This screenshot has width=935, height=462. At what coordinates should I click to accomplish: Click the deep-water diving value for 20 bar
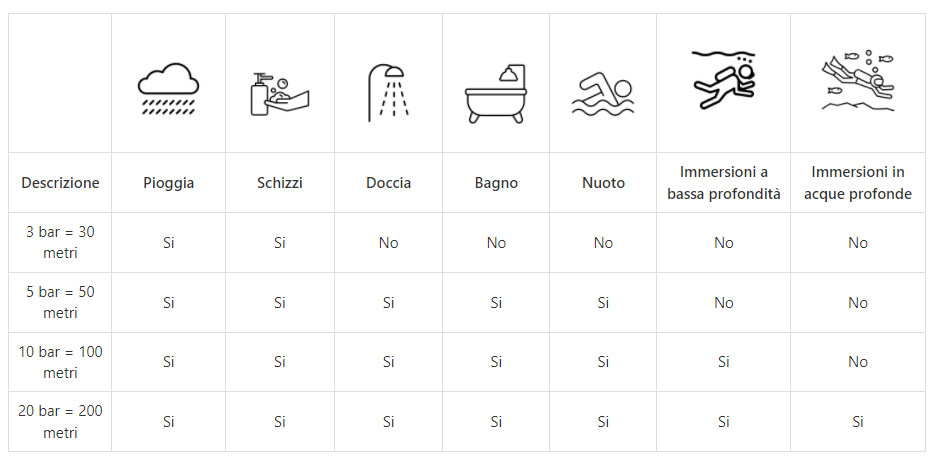[857, 423]
